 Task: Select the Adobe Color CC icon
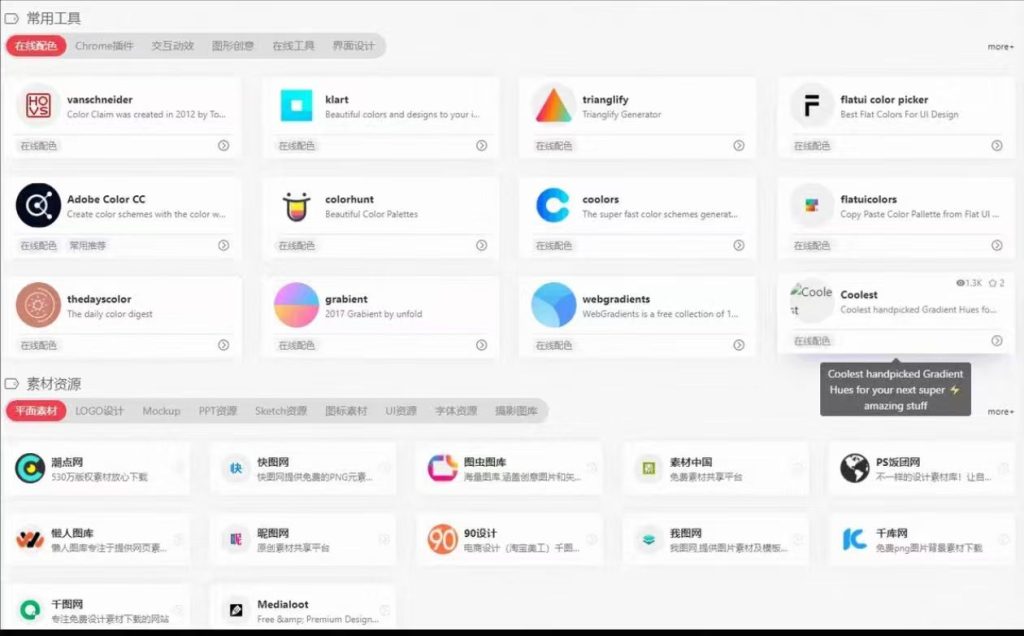pos(38,206)
